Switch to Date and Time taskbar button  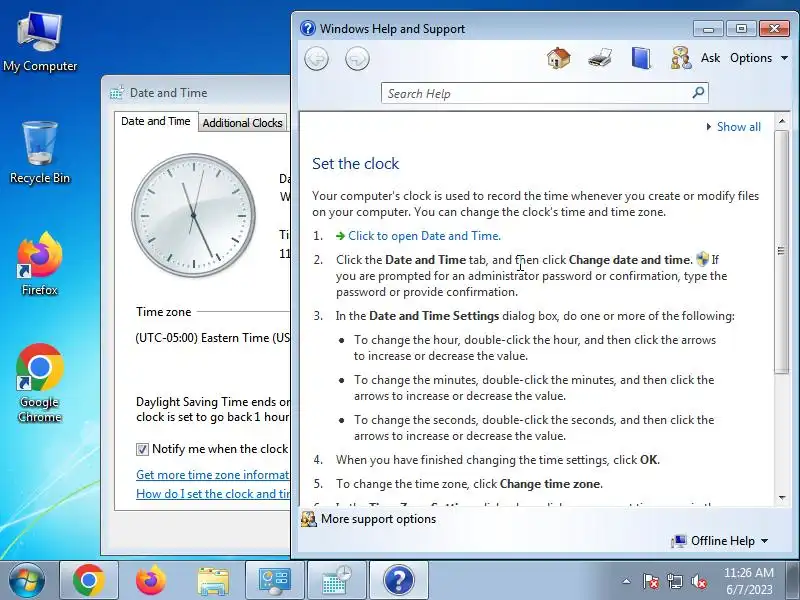(x=337, y=580)
